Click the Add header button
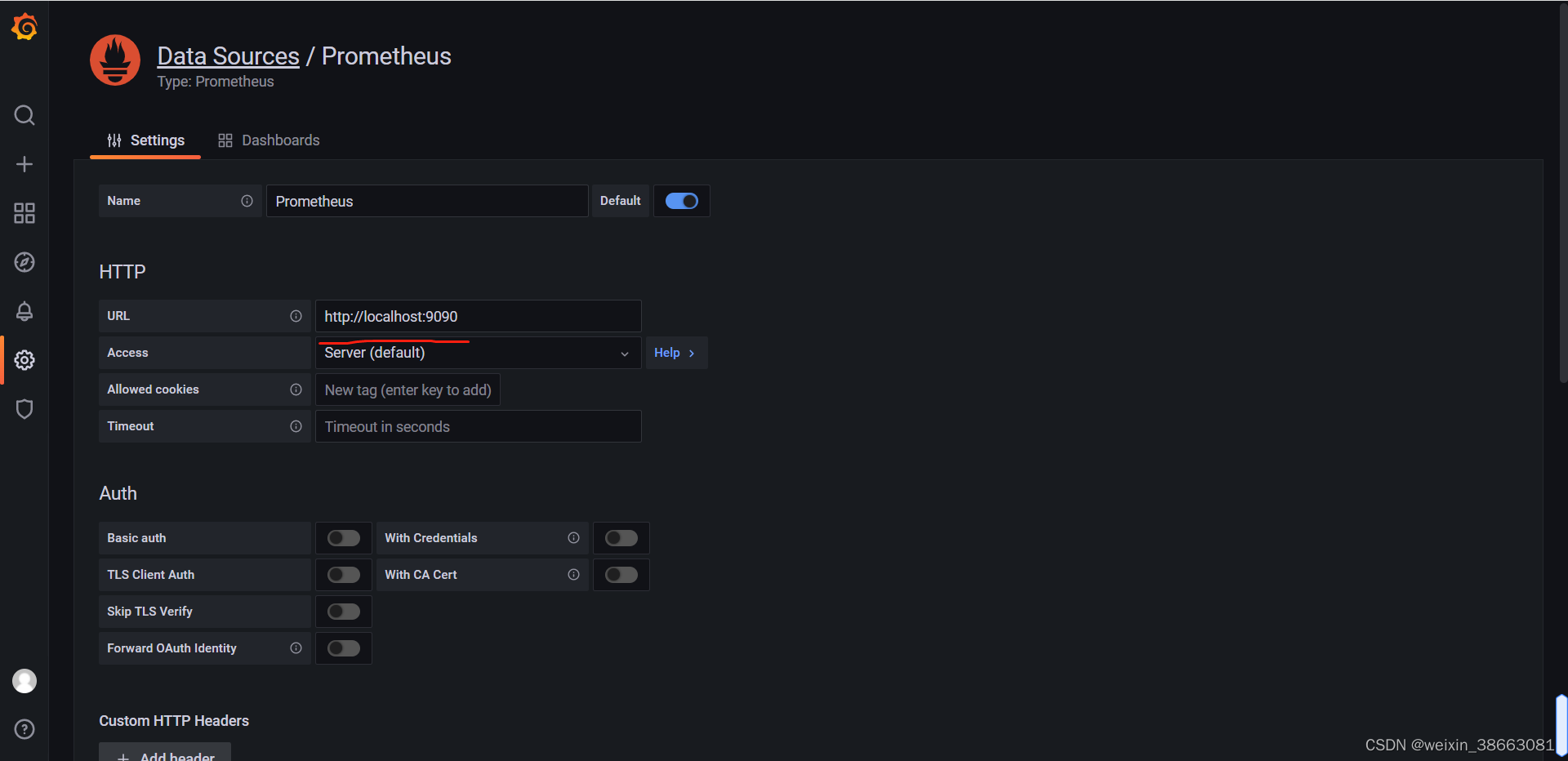Viewport: 1568px width, 761px height. (165, 752)
